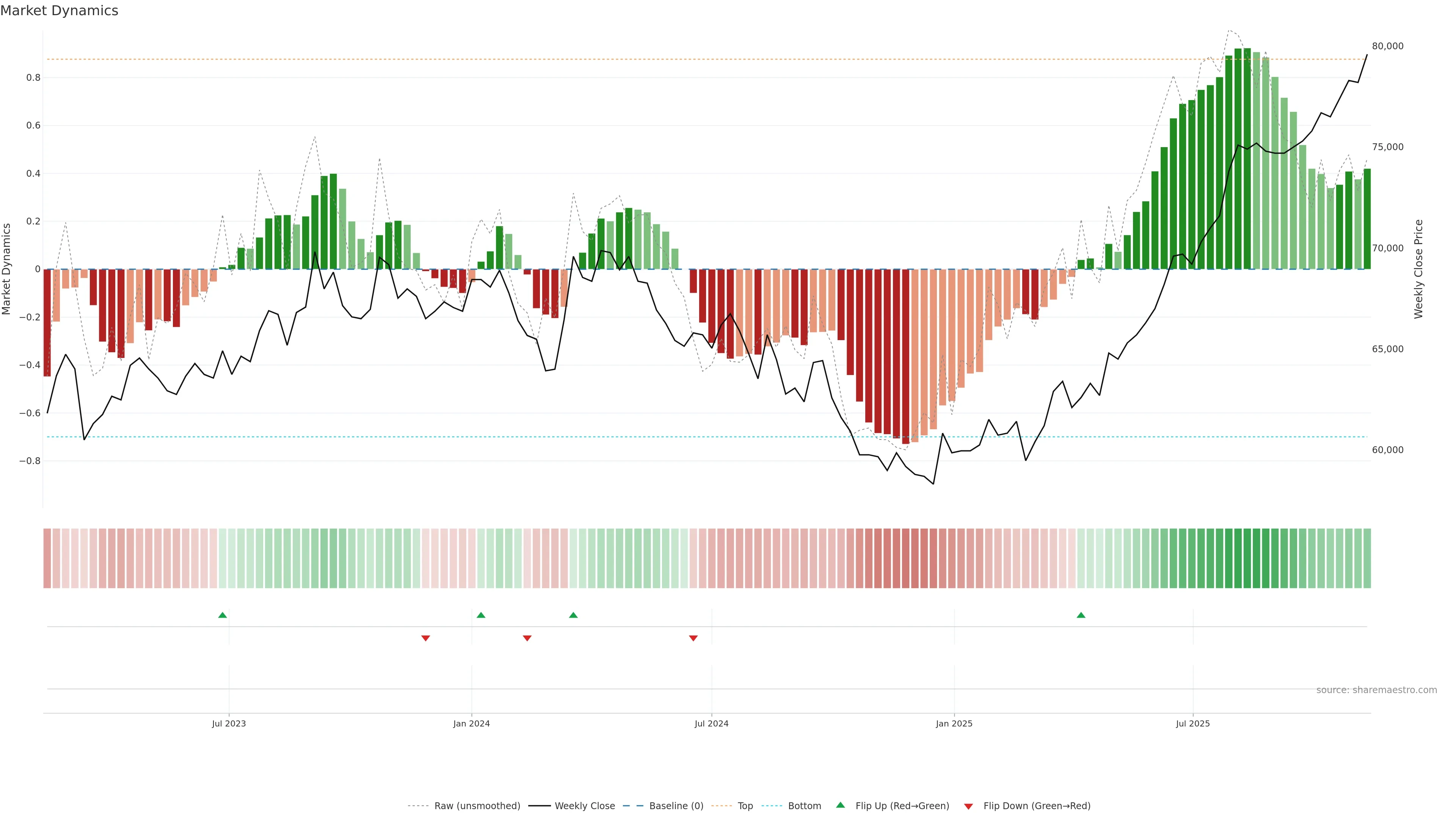Click the red Flip Down marker before Jan 2024
This screenshot has width=1456, height=819.
coord(425,638)
